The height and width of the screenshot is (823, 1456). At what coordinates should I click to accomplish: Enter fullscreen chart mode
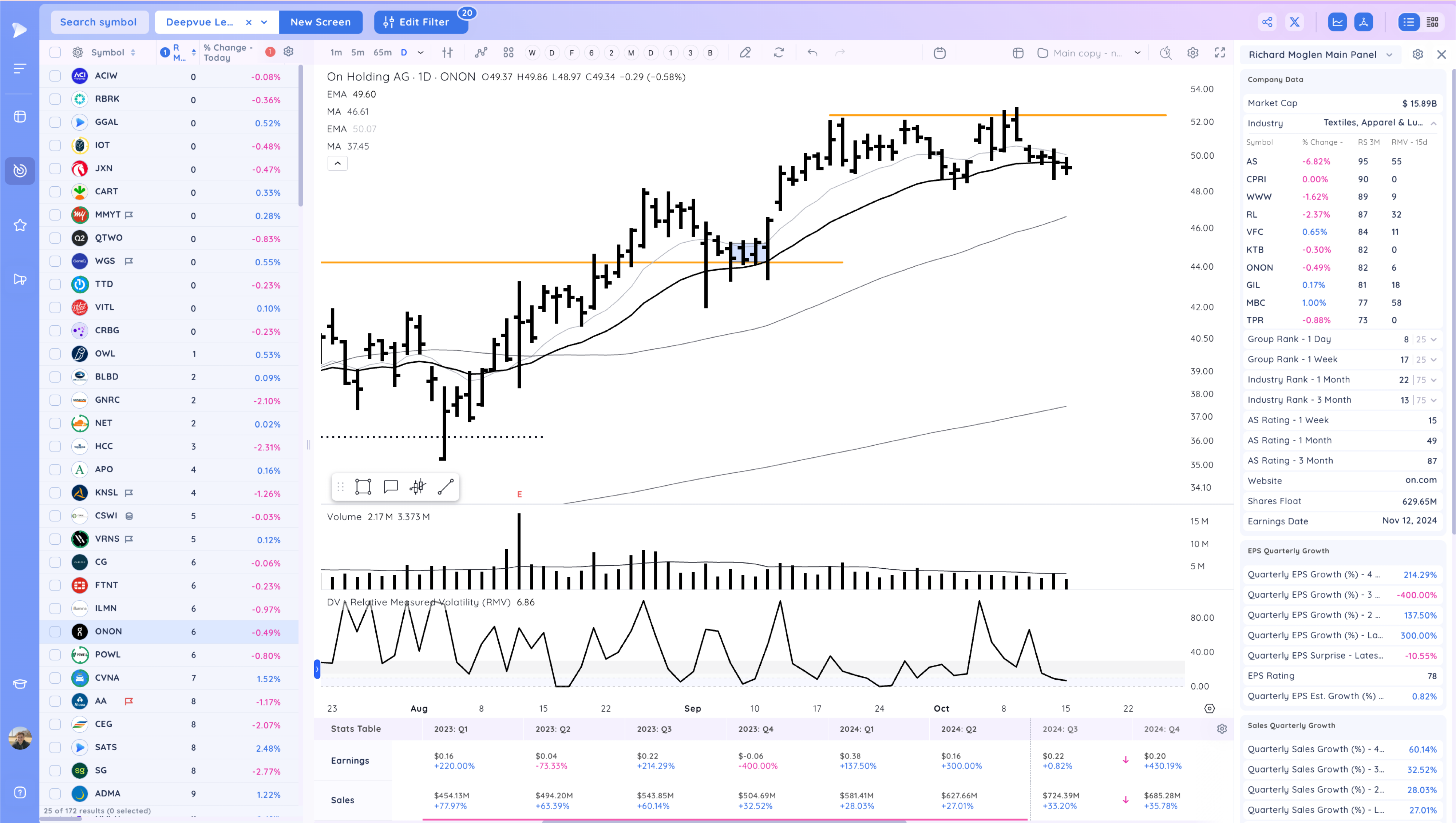(x=1220, y=52)
